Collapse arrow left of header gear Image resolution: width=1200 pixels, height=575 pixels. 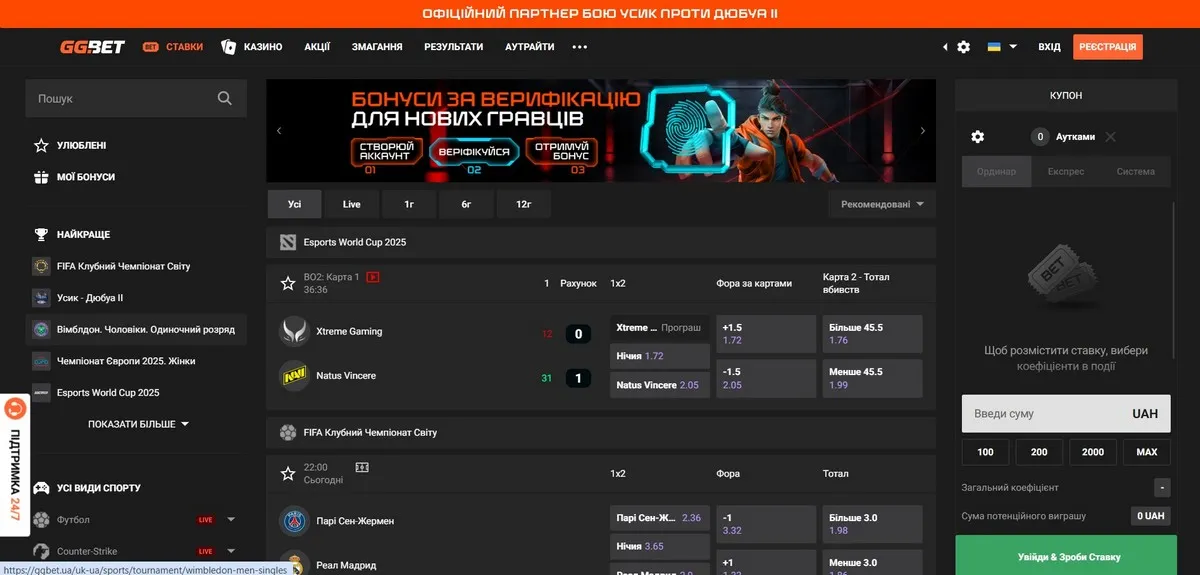click(946, 47)
